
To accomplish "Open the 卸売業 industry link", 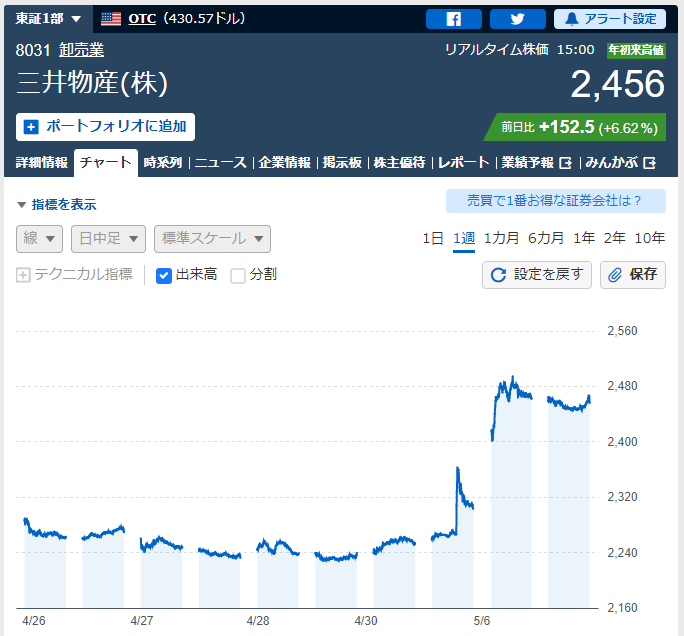I will click(x=82, y=50).
